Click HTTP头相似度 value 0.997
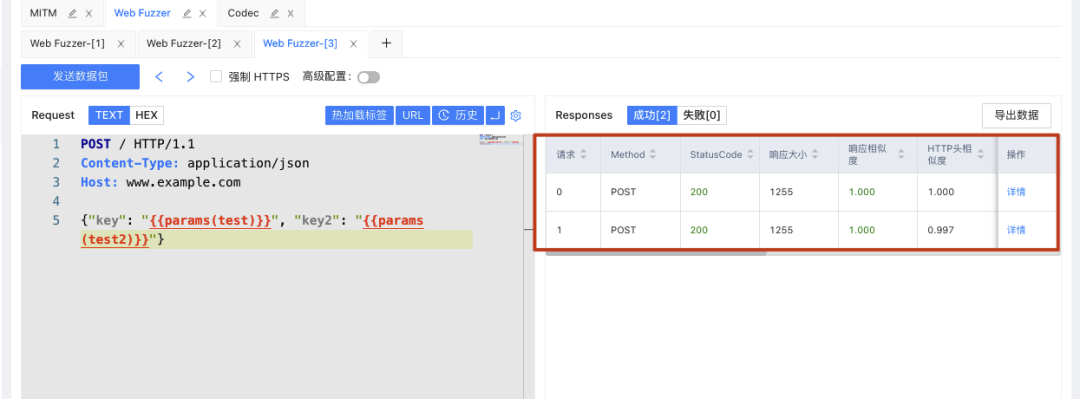The height and width of the screenshot is (399, 1080). tap(940, 230)
